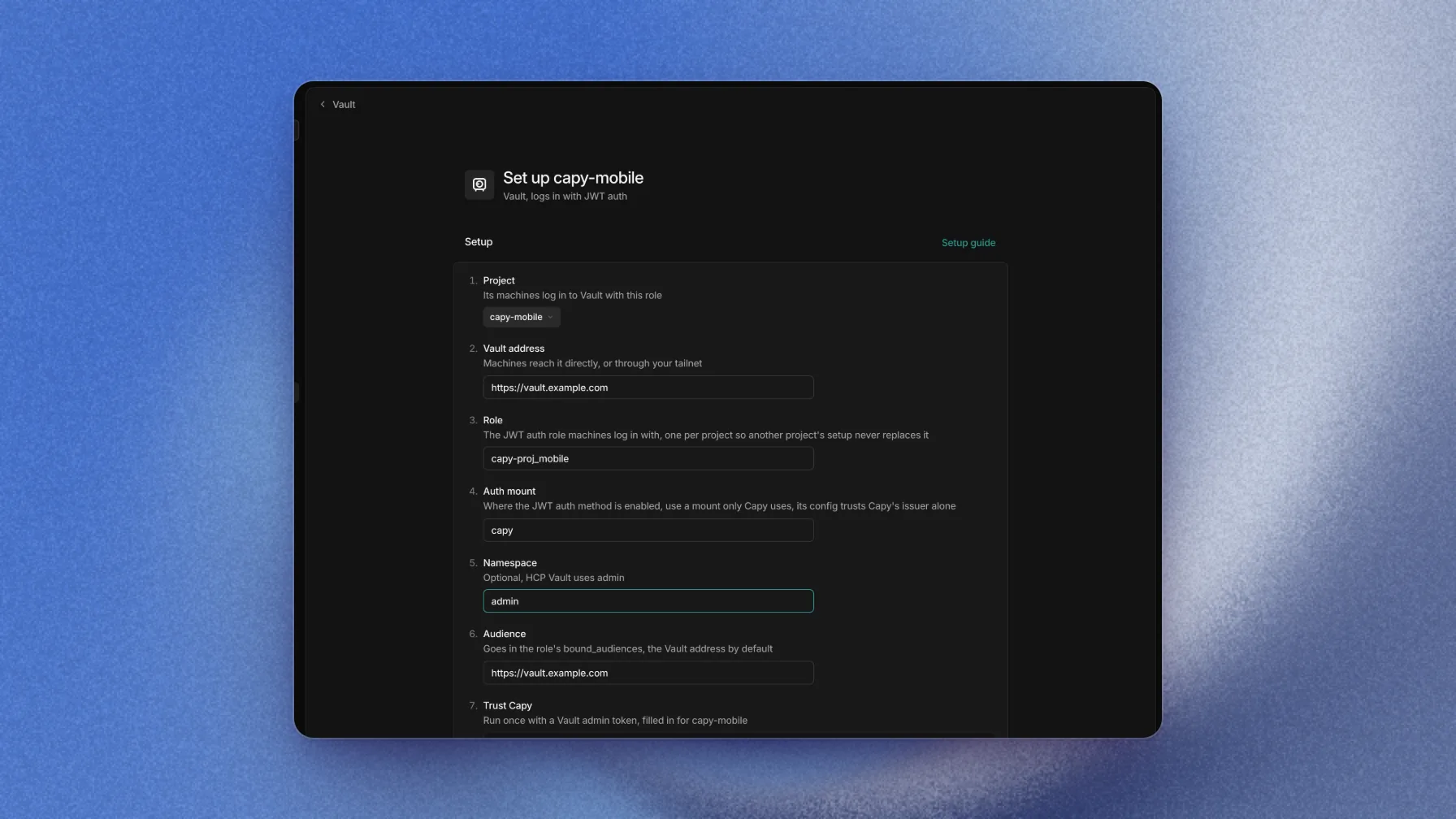Focus the Vault address input field
This screenshot has width=1456, height=819.
point(648,388)
